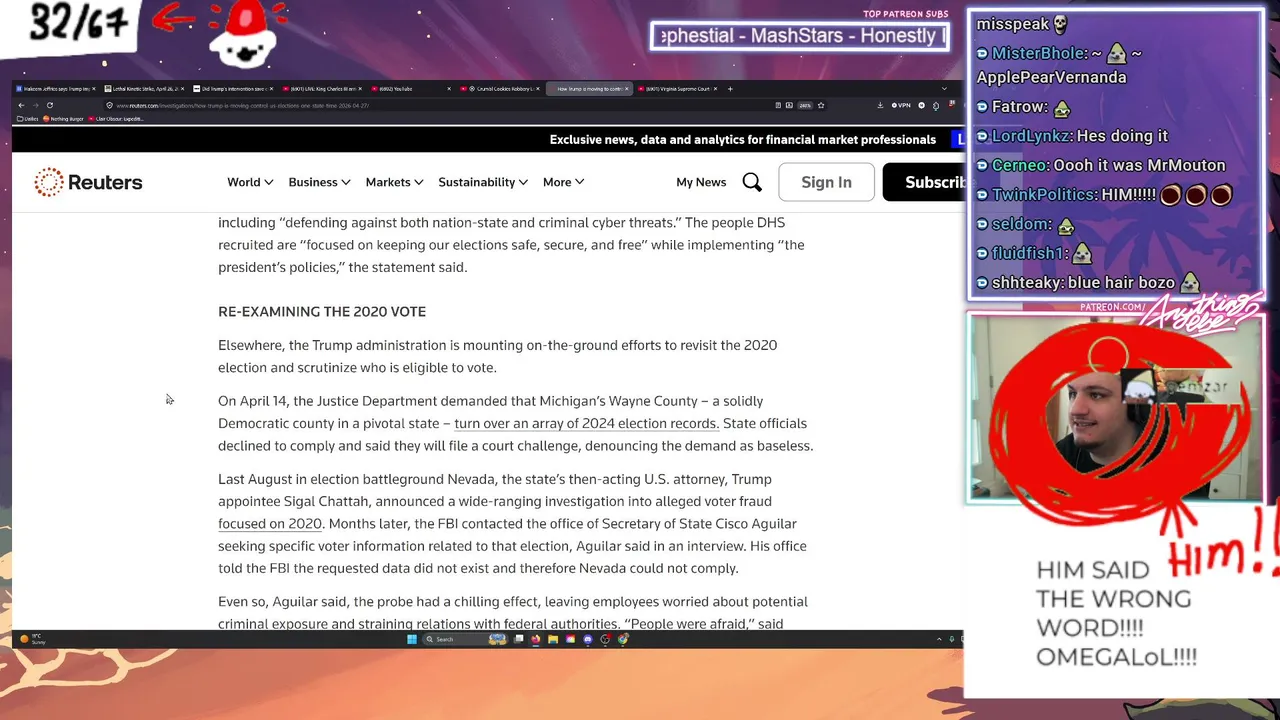Expand the World menu
The width and height of the screenshot is (1280, 720).
[250, 182]
